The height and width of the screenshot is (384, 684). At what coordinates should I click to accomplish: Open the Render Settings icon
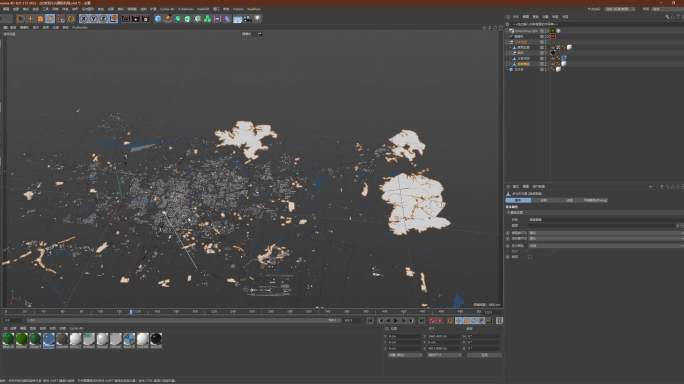(x=146, y=19)
